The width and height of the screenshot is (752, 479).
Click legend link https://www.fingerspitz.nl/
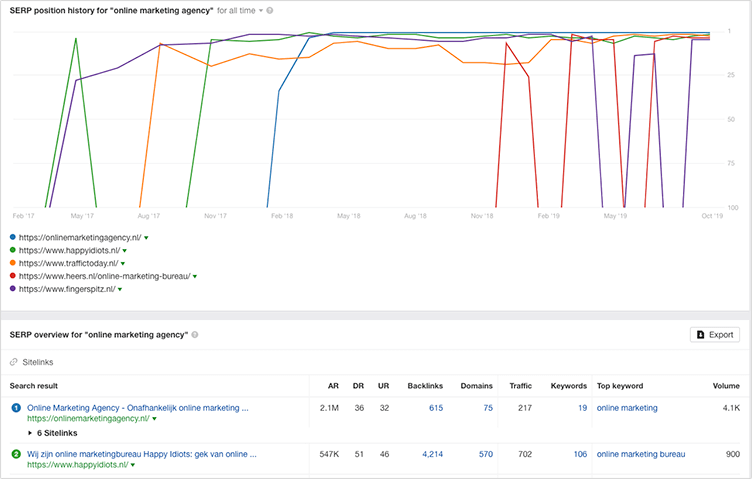pyautogui.click(x=67, y=289)
